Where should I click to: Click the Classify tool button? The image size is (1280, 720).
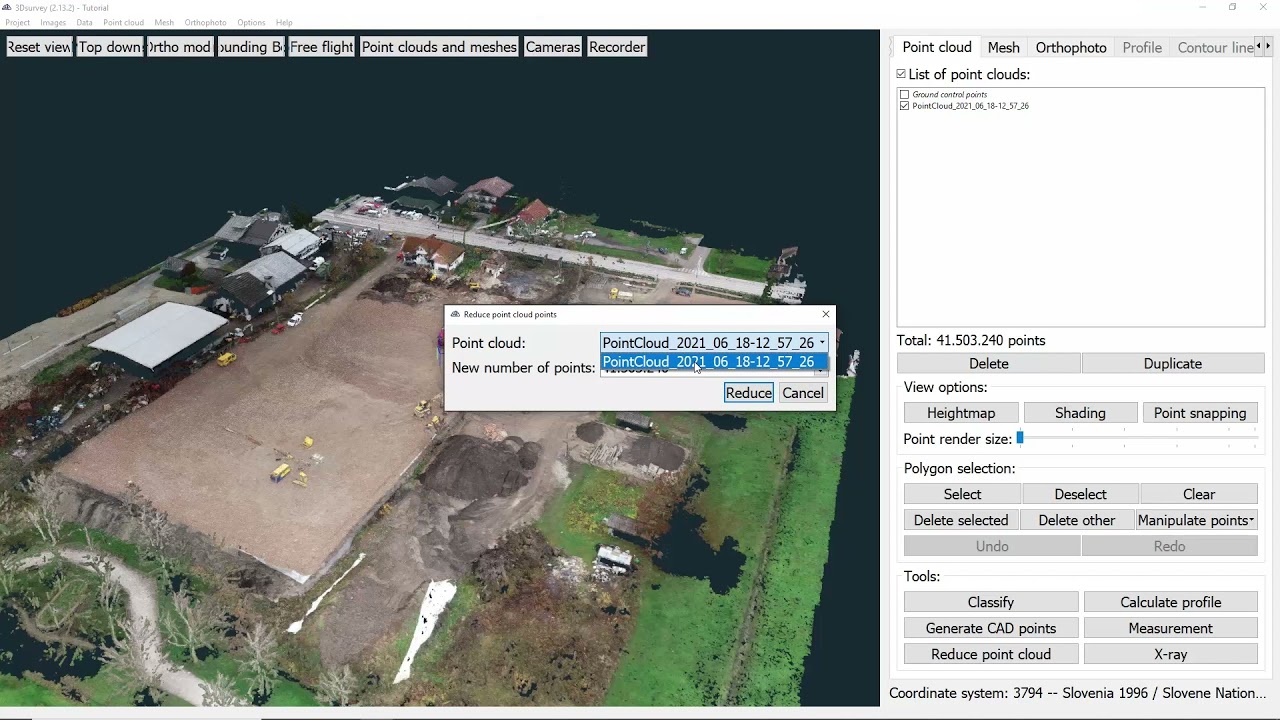point(991,602)
